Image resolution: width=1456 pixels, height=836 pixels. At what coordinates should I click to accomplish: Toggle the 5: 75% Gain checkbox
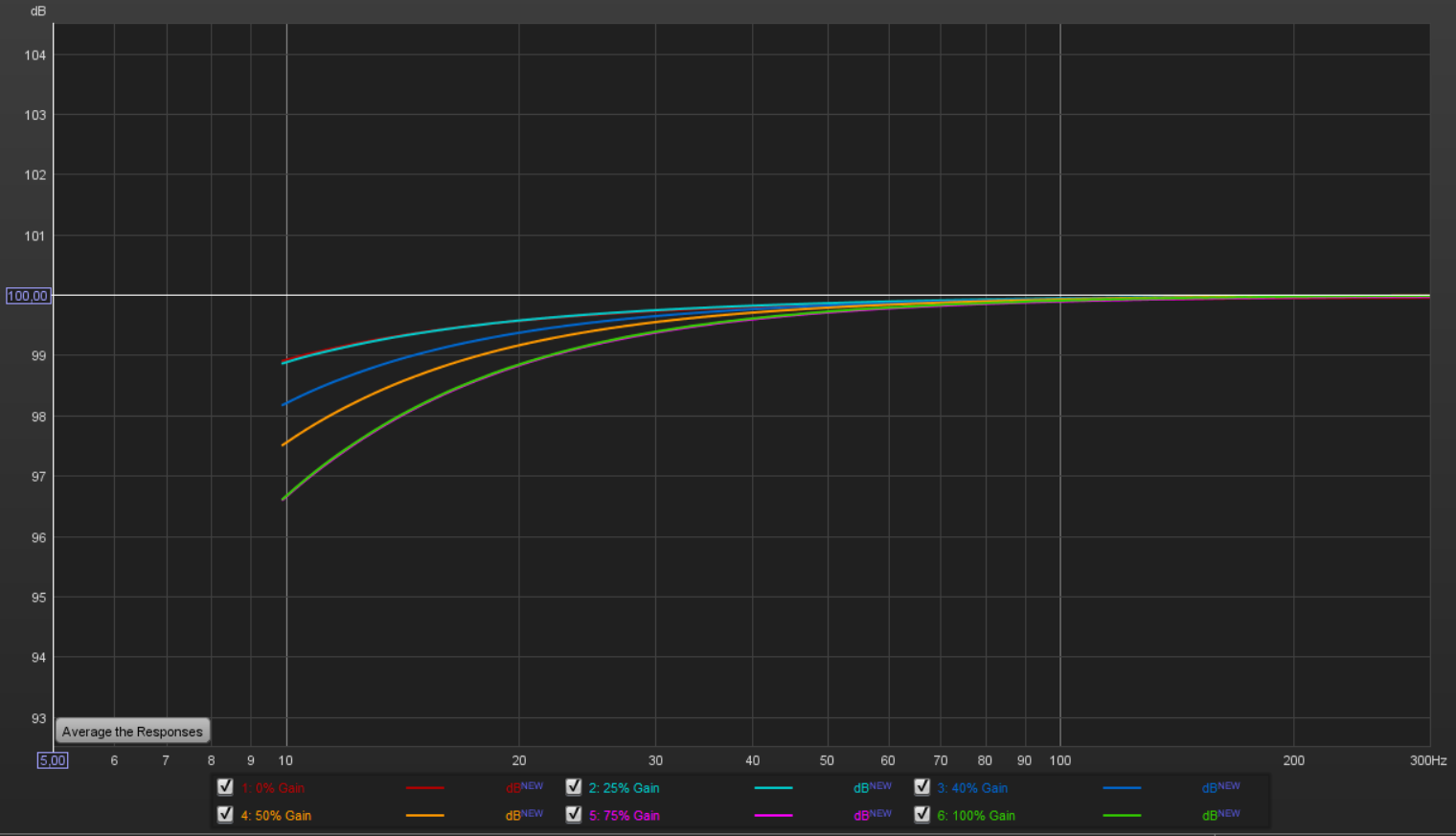click(x=574, y=814)
